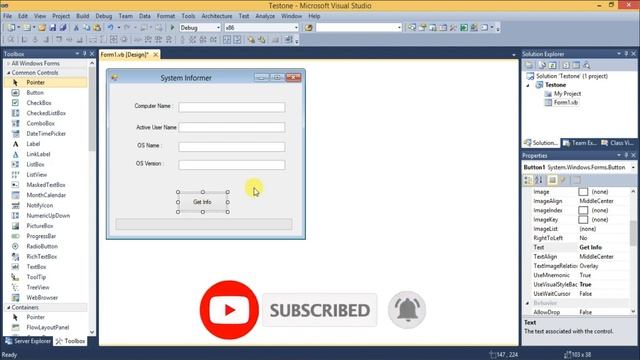Image resolution: width=640 pixels, height=360 pixels.
Task: Close the Form1.vb design tab
Action: click(x=156, y=55)
